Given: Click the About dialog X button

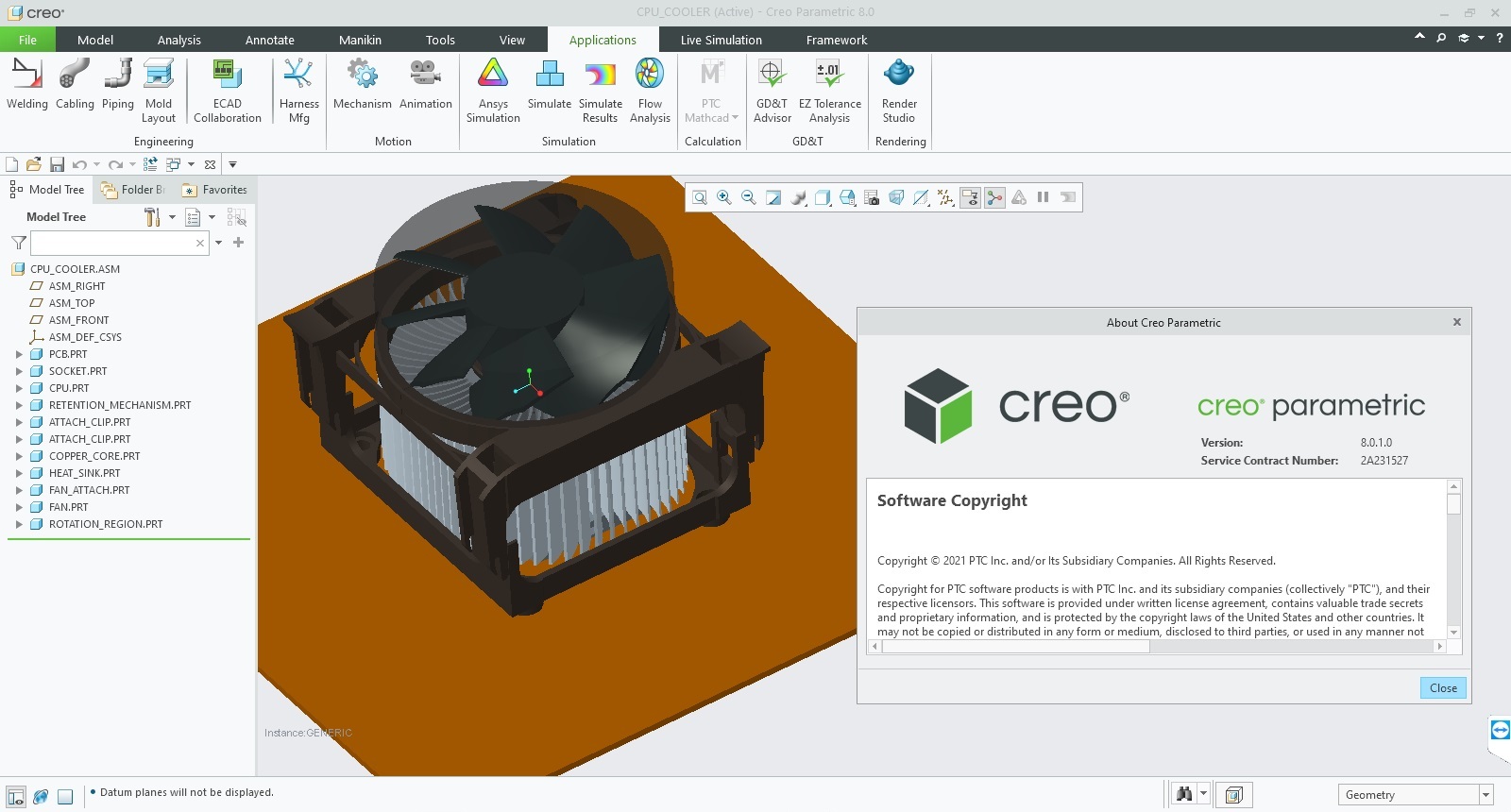Looking at the screenshot, I should tap(1457, 322).
